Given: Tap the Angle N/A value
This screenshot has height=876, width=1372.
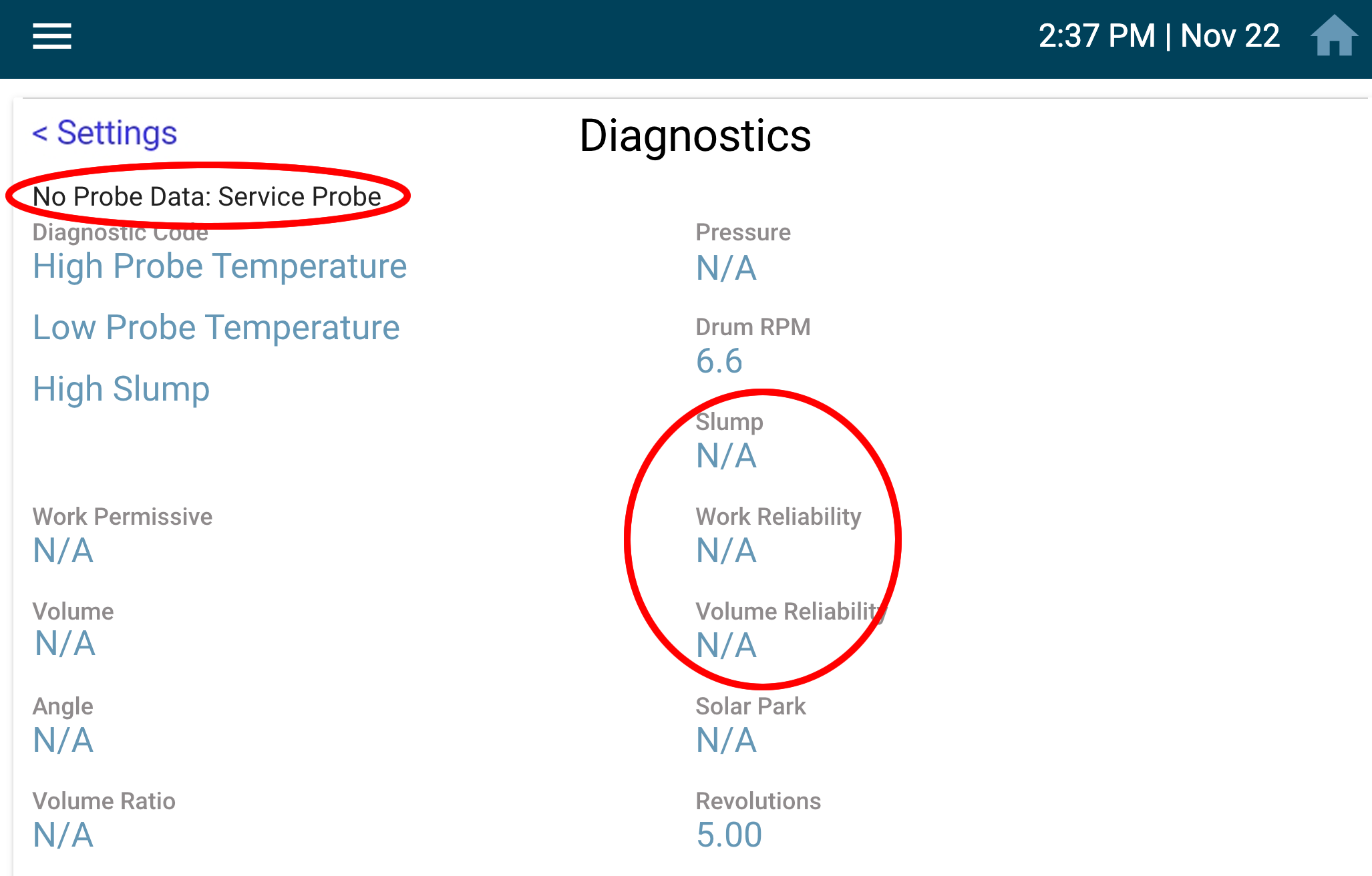Looking at the screenshot, I should (63, 740).
